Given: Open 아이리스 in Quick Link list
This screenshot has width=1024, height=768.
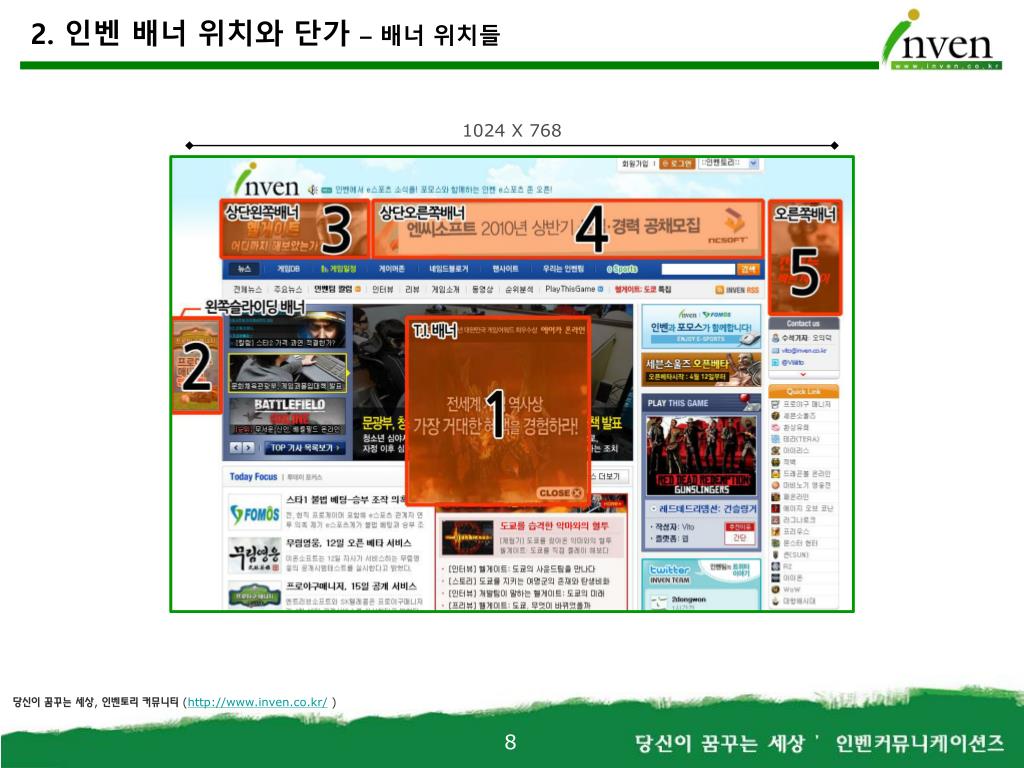Looking at the screenshot, I should (x=795, y=451).
